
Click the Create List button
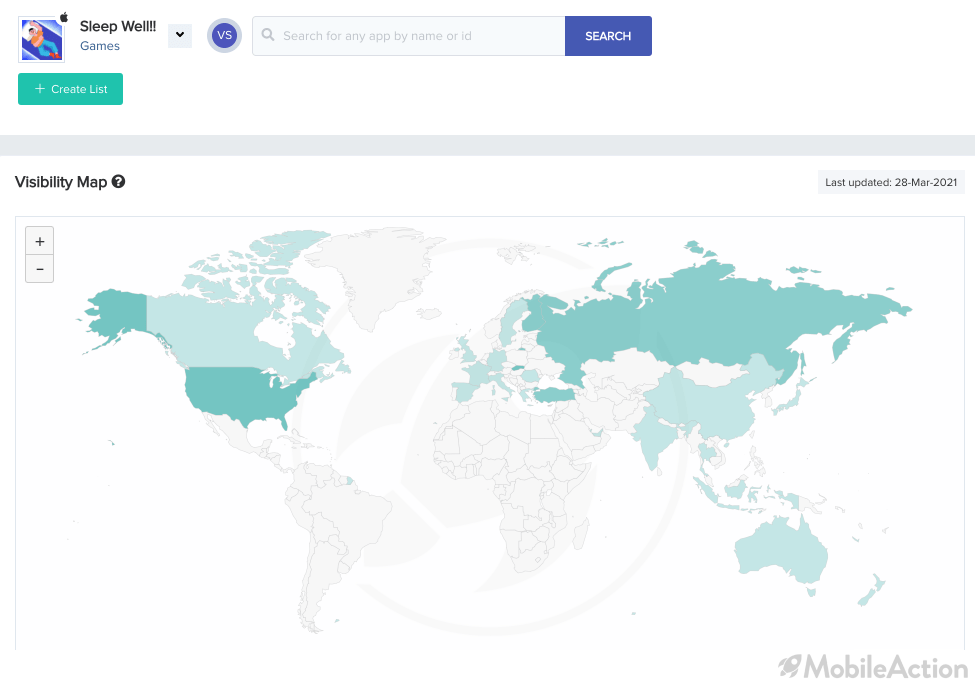click(70, 89)
